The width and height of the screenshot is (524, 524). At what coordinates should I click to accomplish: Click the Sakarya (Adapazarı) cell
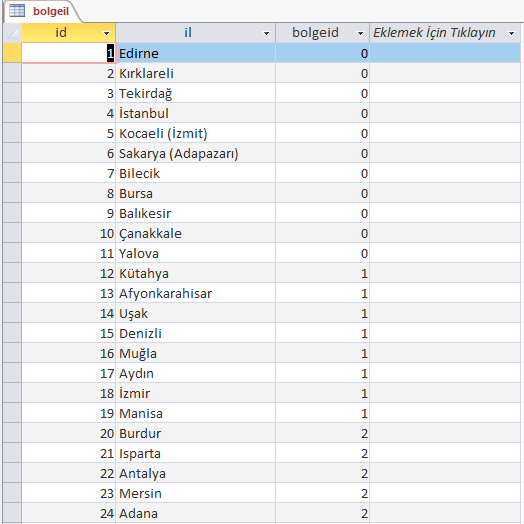(x=195, y=153)
